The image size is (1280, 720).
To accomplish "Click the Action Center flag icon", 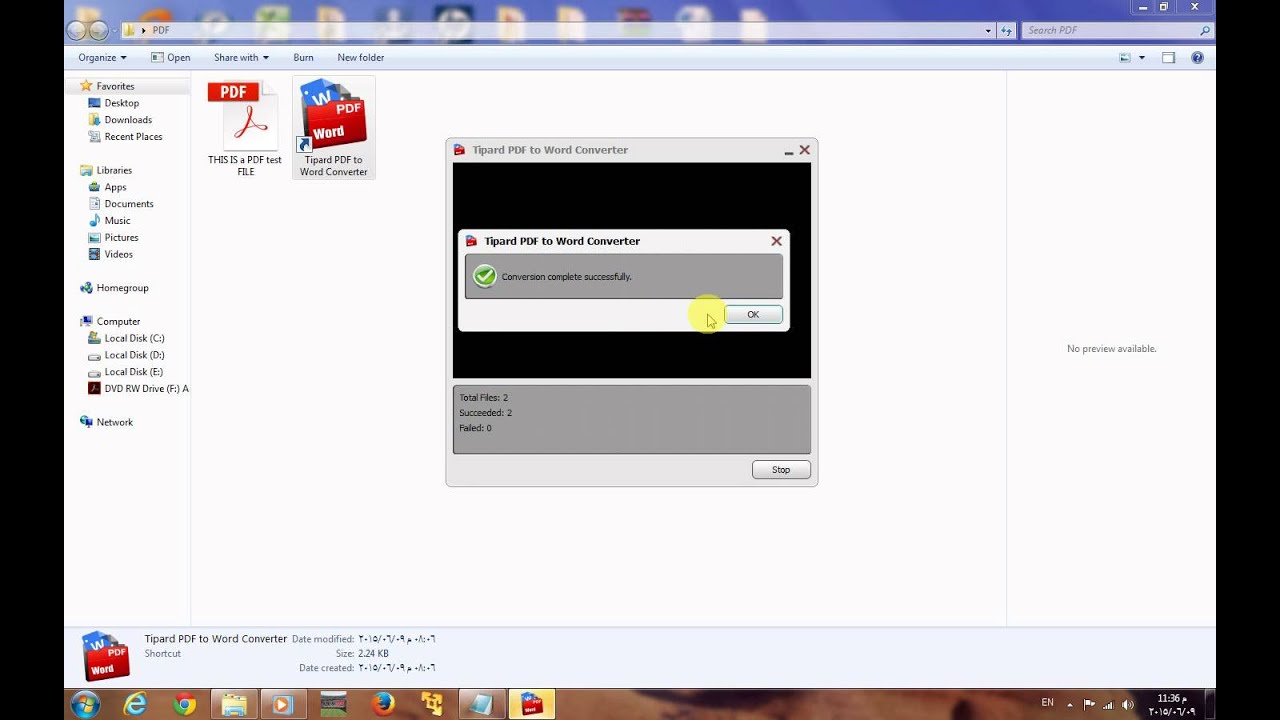I will tap(1089, 704).
